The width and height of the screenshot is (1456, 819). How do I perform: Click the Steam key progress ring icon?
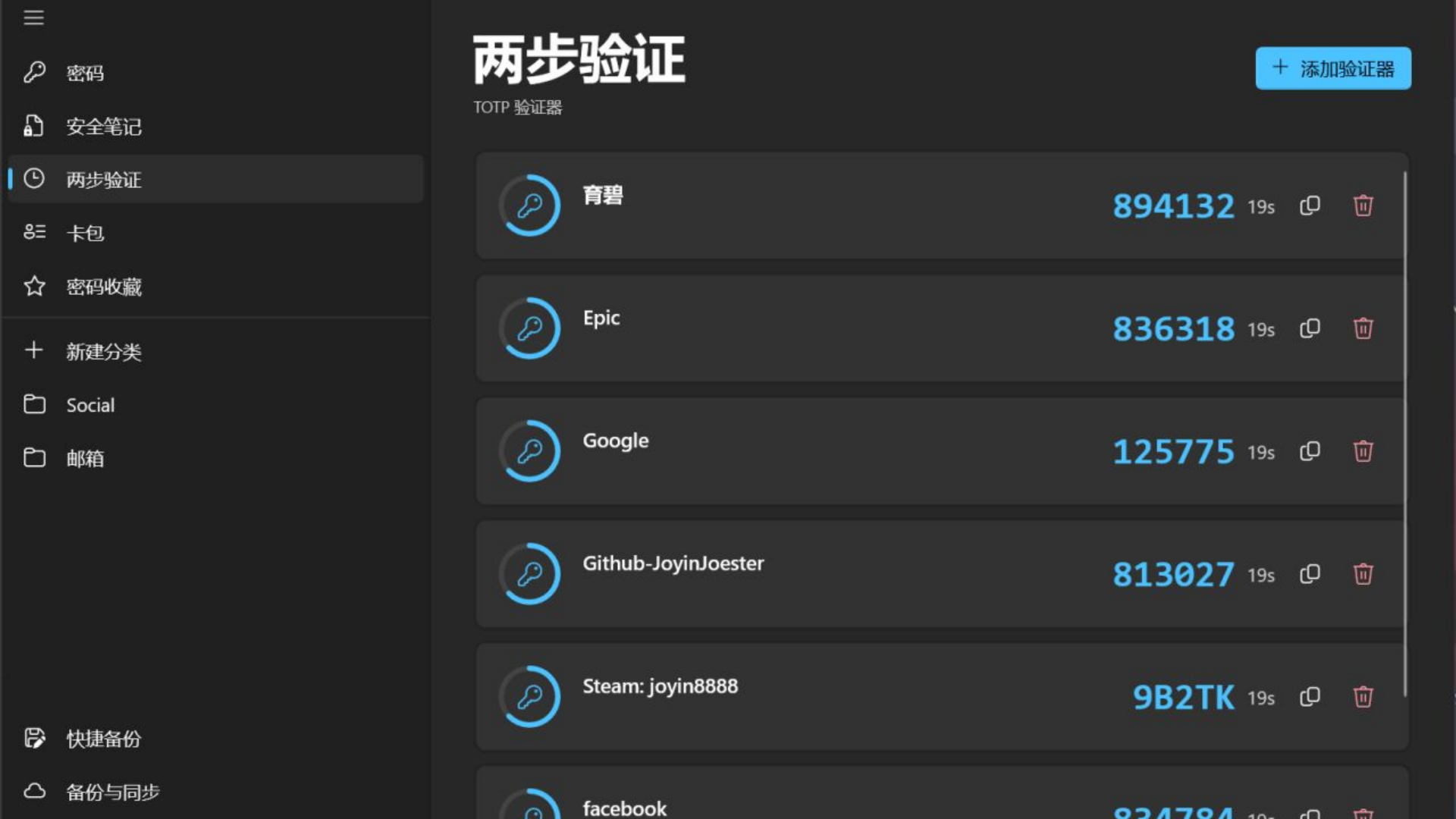coord(529,697)
